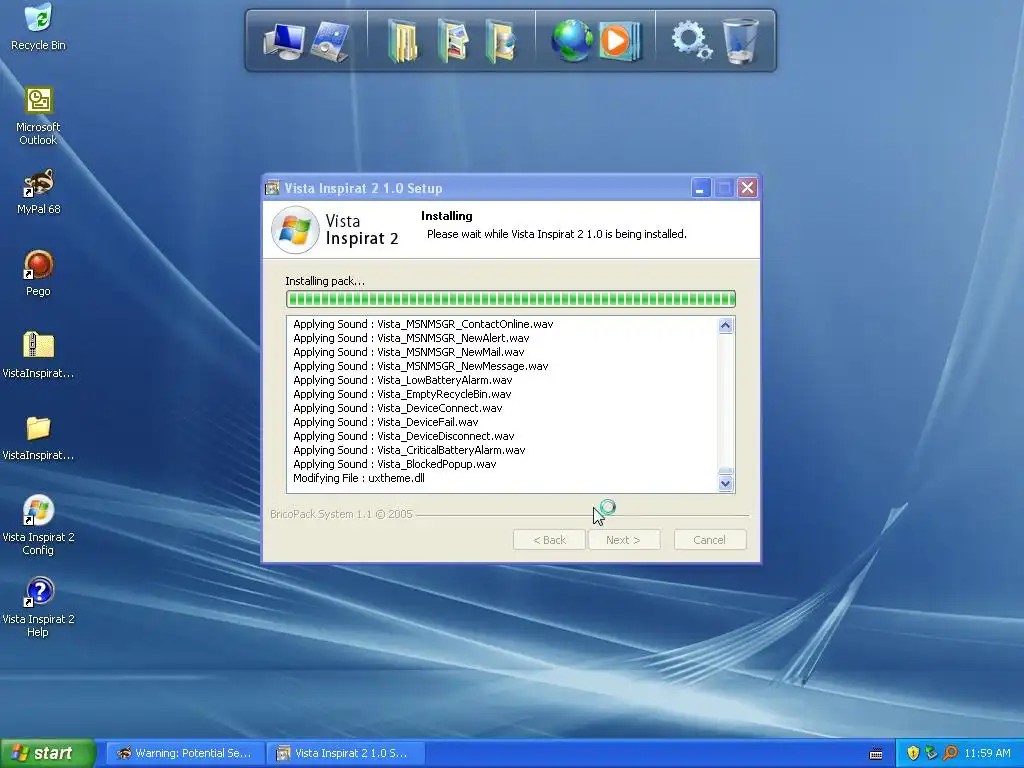Open the documents folder icon in the dock
The height and width of the screenshot is (768, 1024).
(403, 41)
